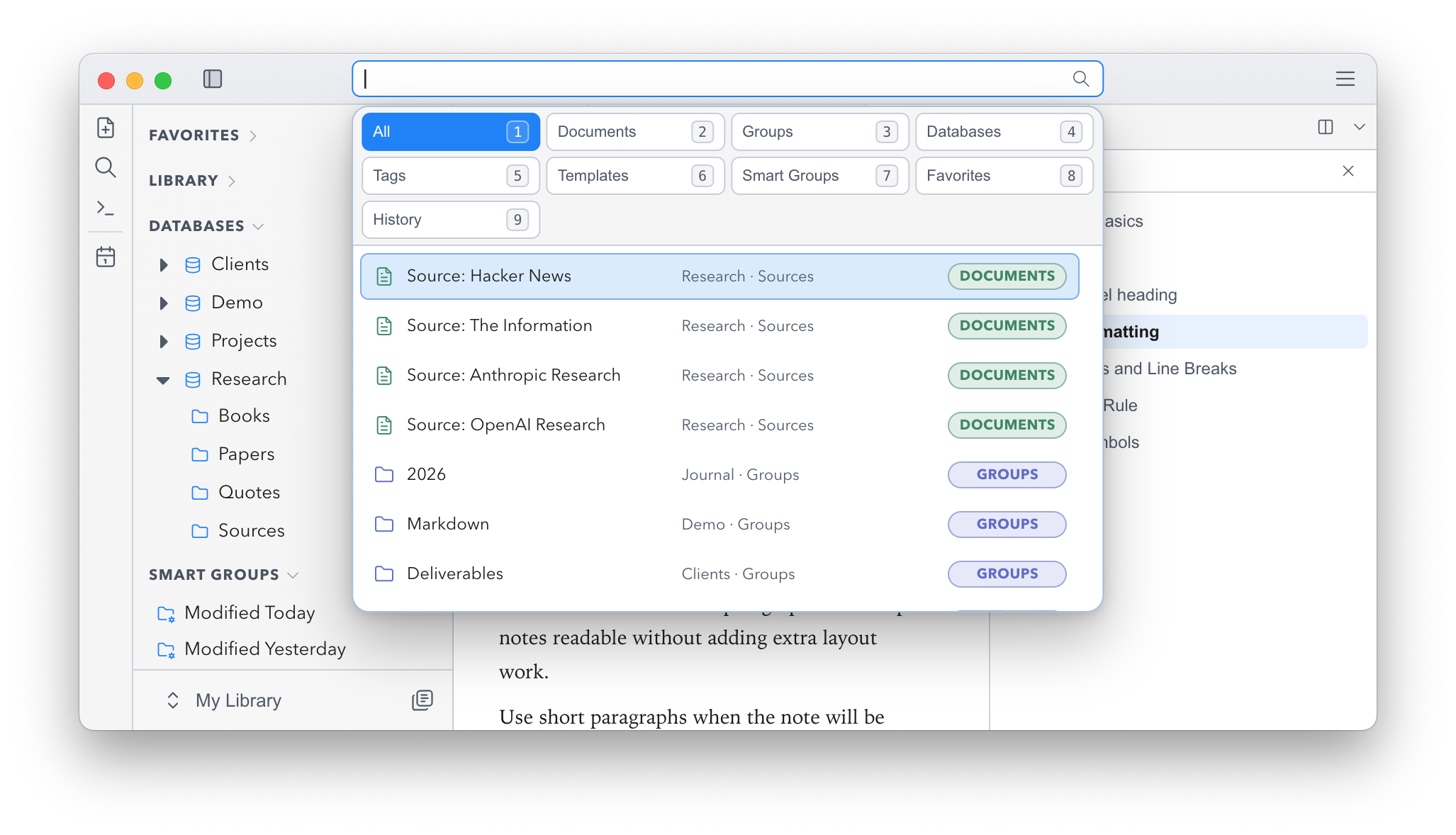
Task: Click the Quotes folder icon
Action: point(200,493)
